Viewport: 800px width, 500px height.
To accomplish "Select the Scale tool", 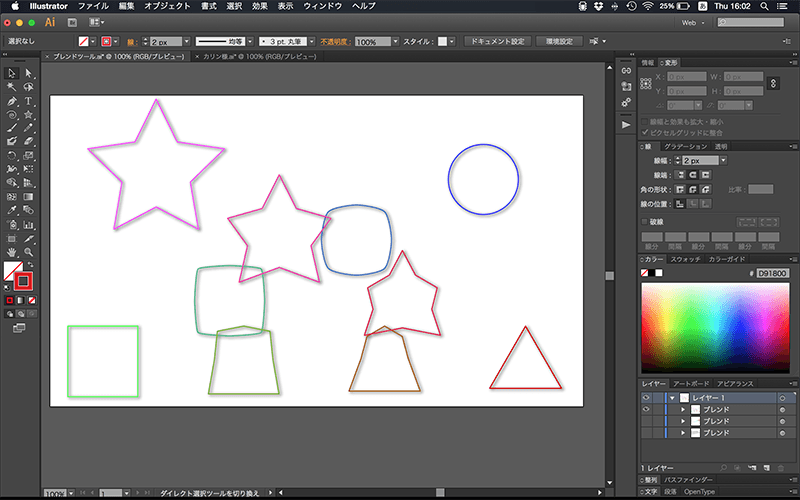I will point(28,156).
